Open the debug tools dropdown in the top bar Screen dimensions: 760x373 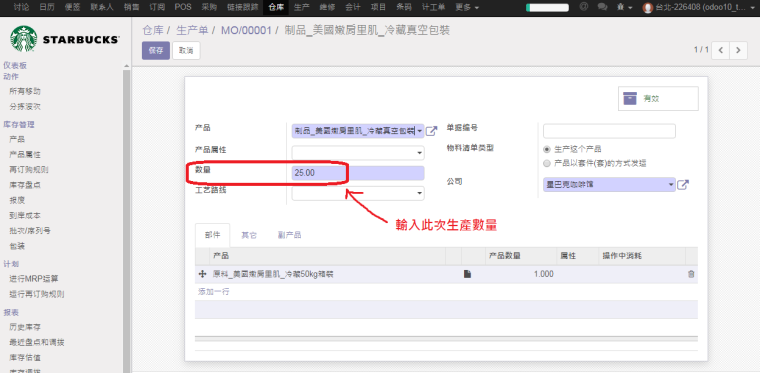(x=624, y=7)
